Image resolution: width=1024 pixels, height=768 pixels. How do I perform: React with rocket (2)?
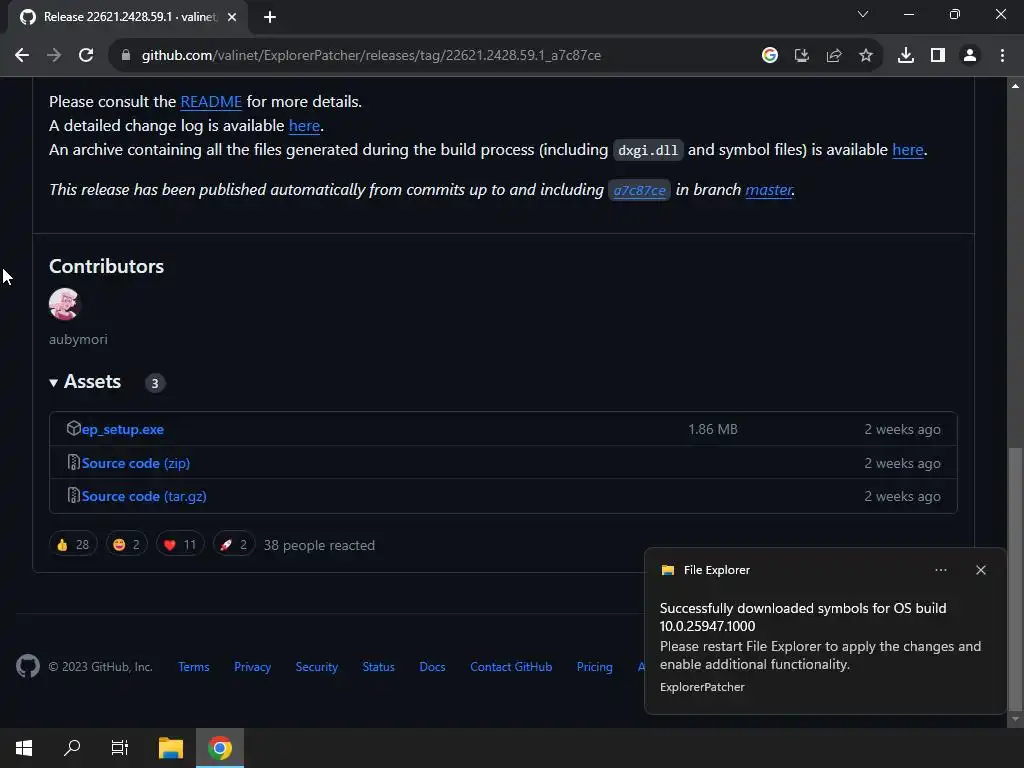click(233, 545)
